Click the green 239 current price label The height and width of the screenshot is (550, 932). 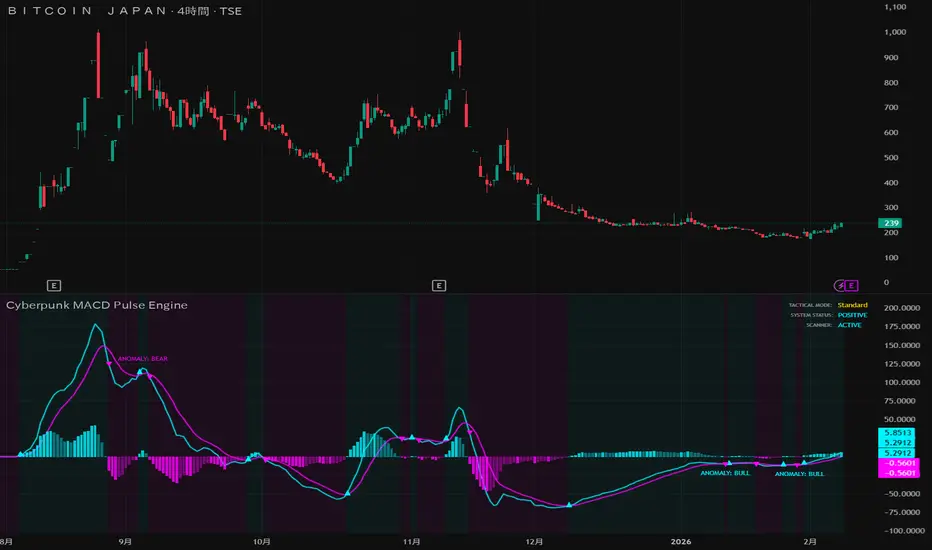click(x=890, y=223)
